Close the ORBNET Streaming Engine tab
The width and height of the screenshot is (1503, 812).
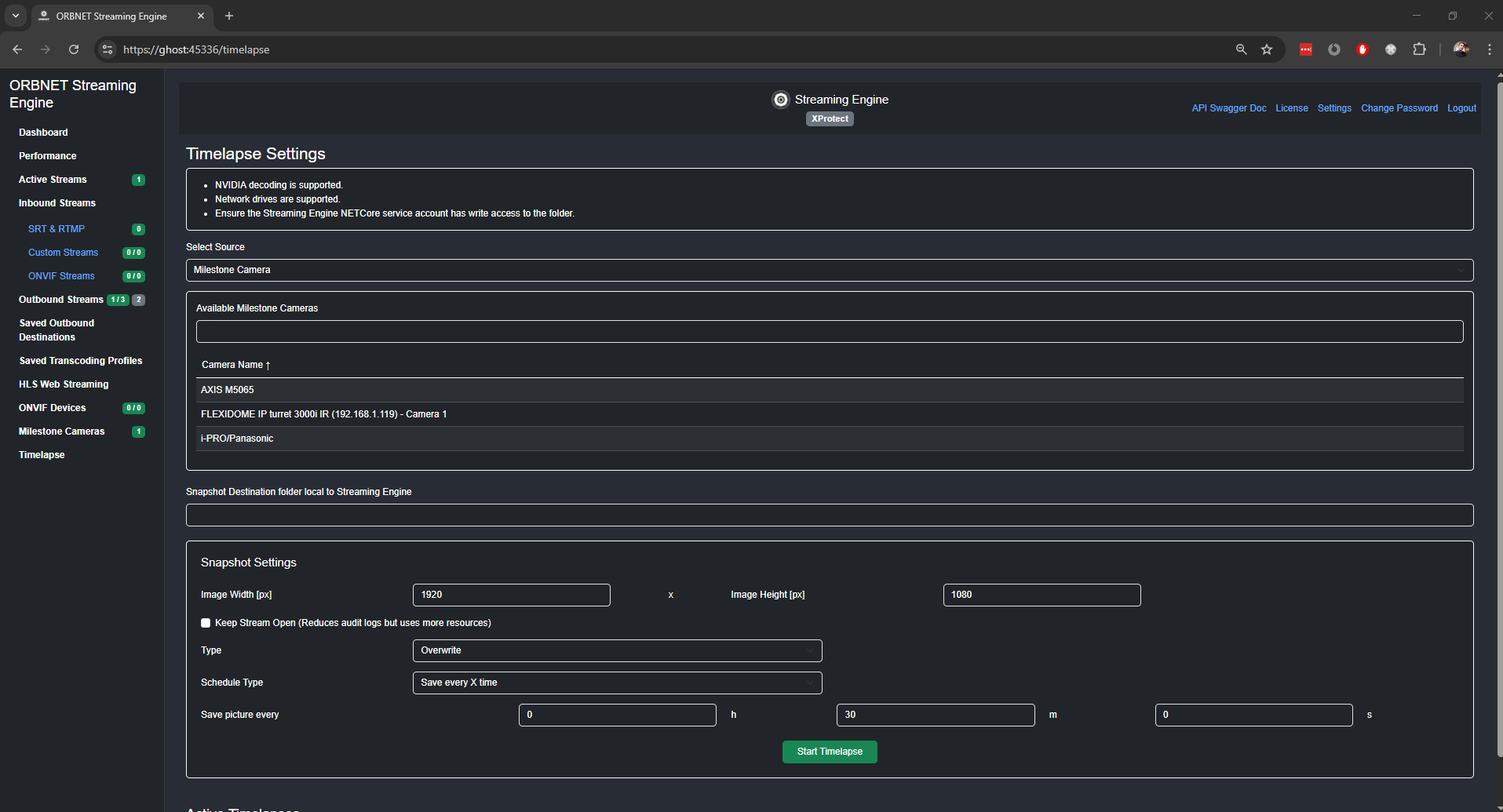coord(201,16)
